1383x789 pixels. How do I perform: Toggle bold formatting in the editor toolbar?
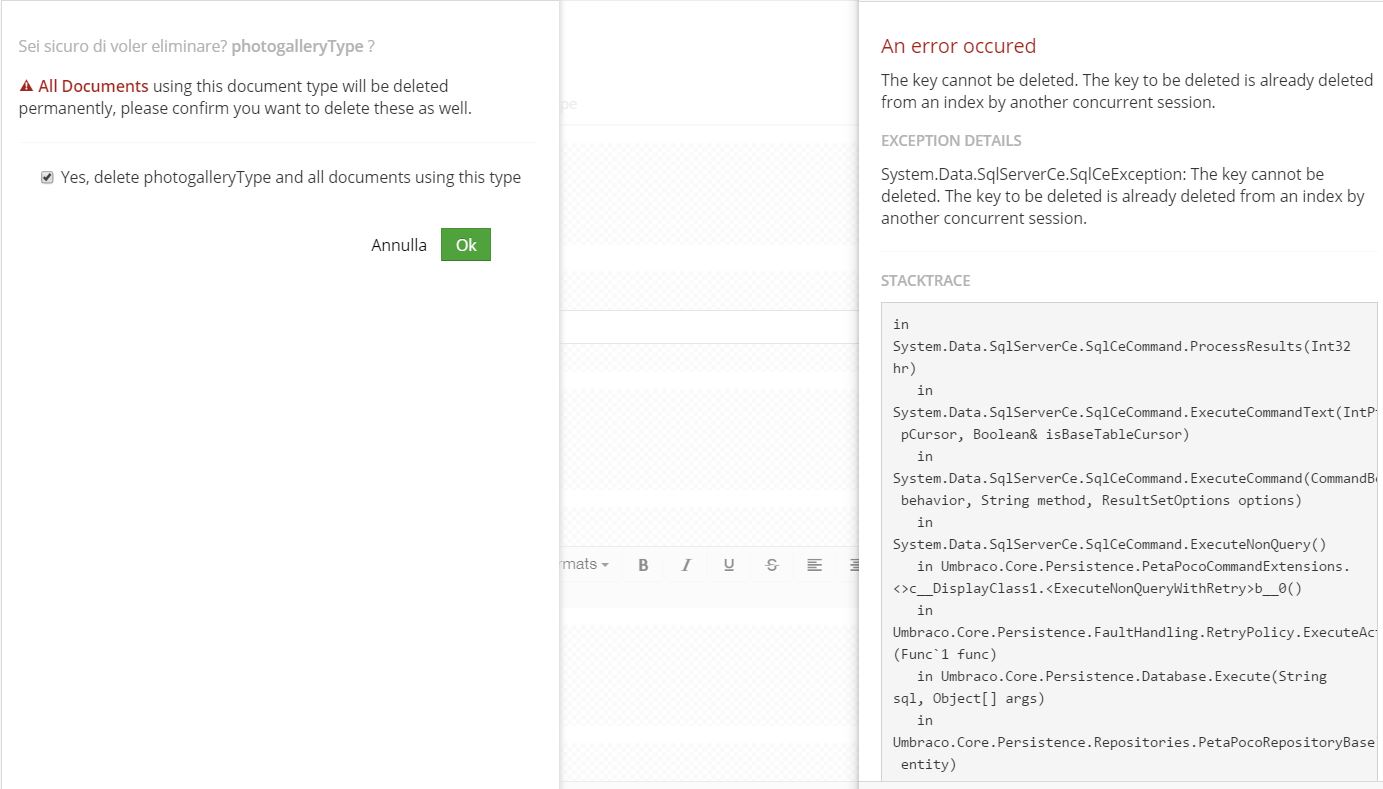643,565
